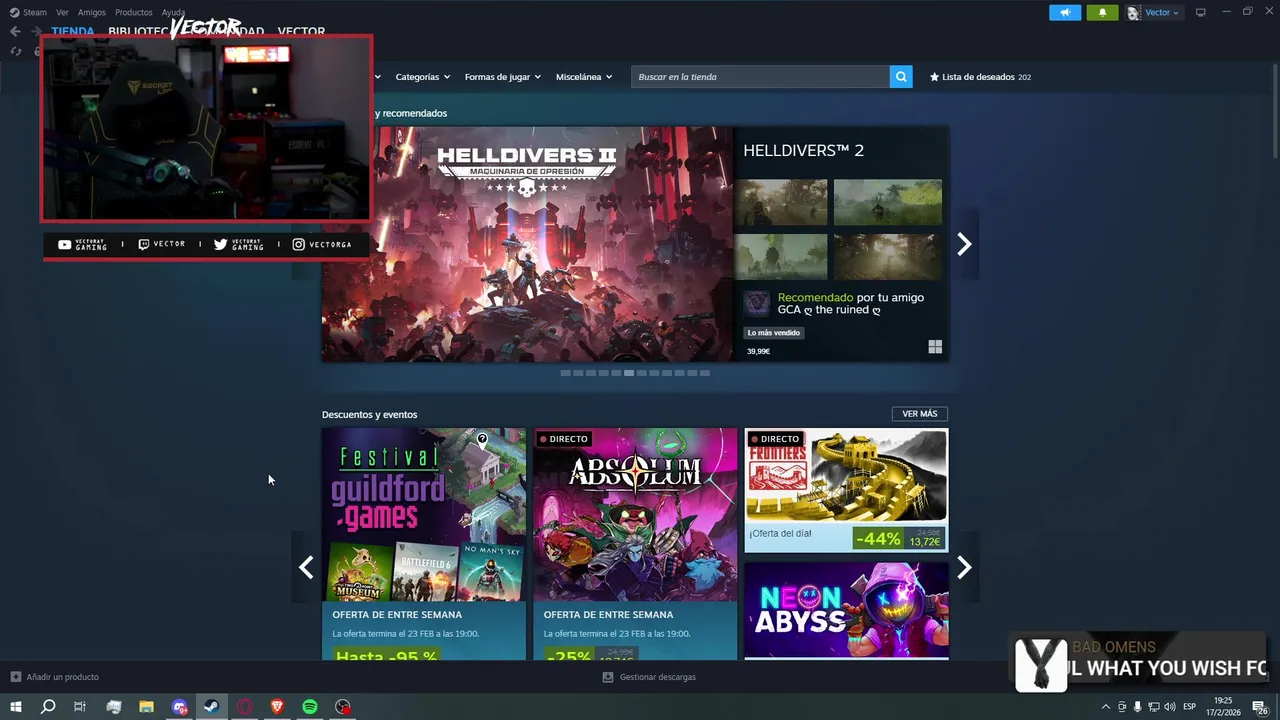Open the Festival Guildford Games card

tap(424, 544)
